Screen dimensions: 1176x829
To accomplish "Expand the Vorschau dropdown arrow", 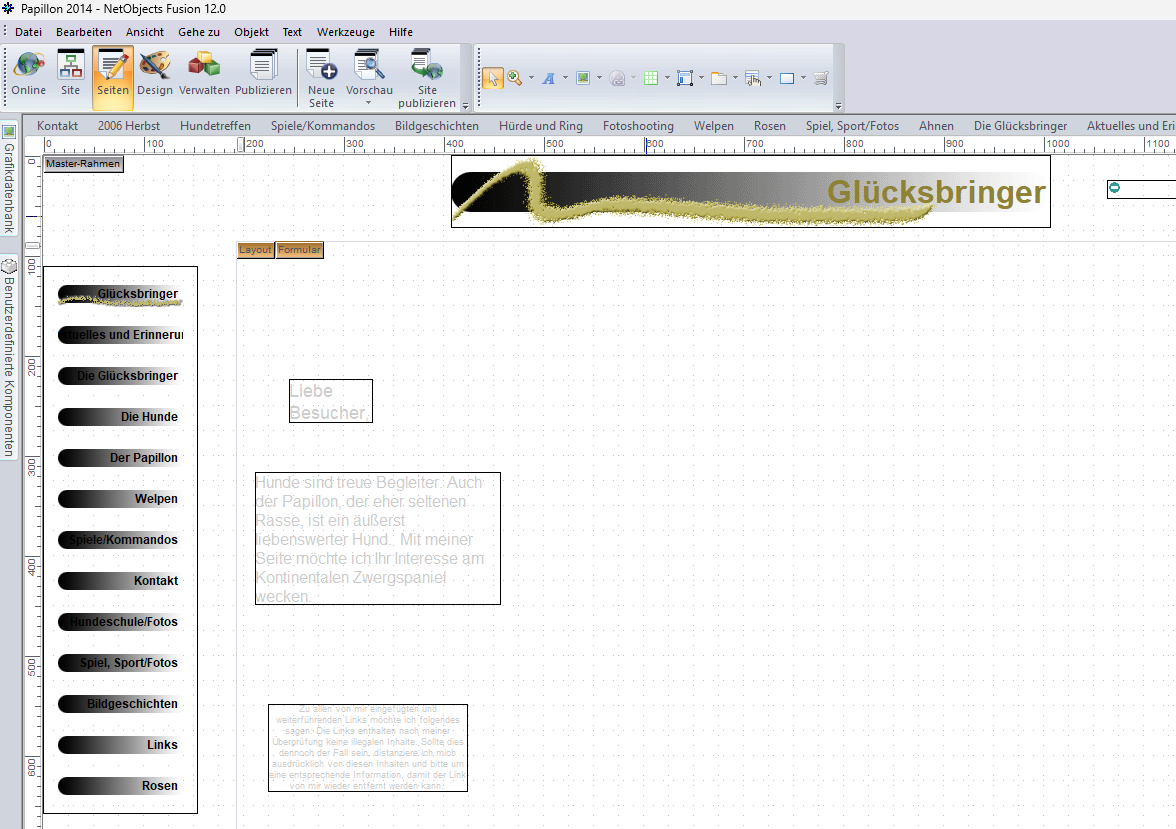I will (x=369, y=103).
